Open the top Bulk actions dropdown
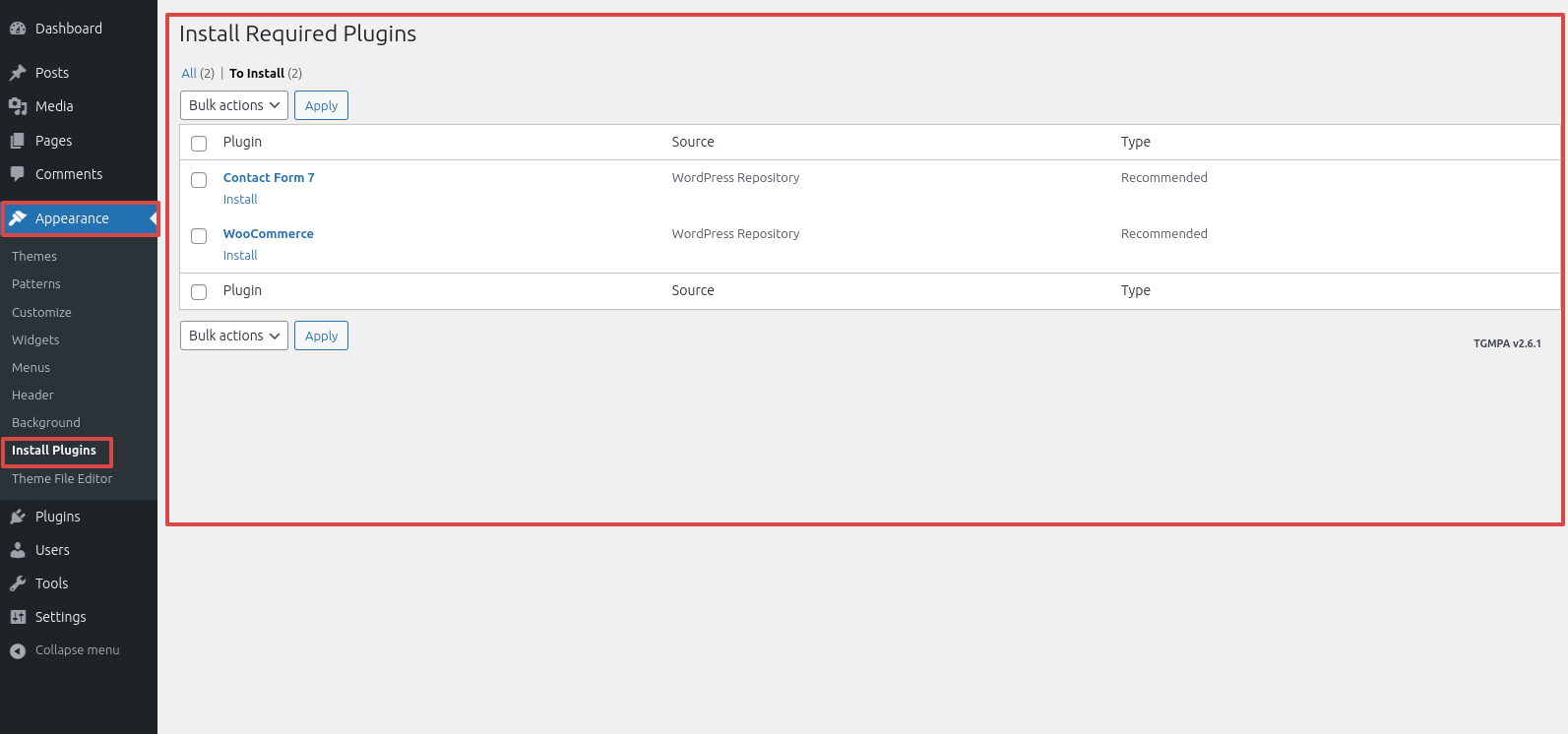 [234, 105]
